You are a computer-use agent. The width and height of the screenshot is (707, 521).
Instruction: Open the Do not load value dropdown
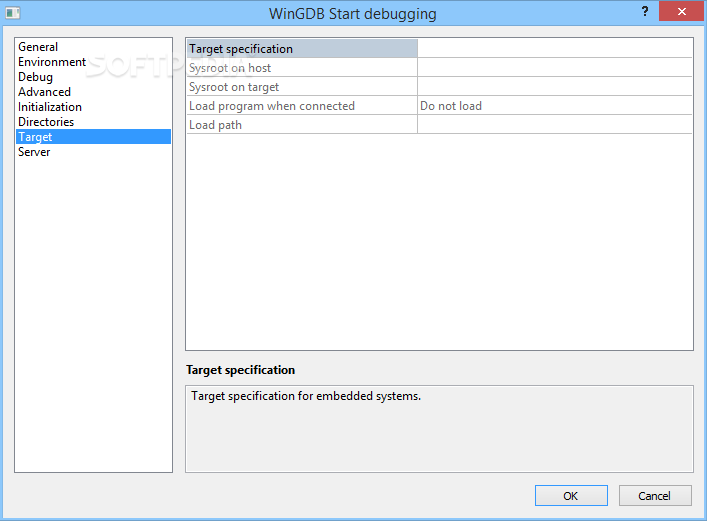point(555,106)
